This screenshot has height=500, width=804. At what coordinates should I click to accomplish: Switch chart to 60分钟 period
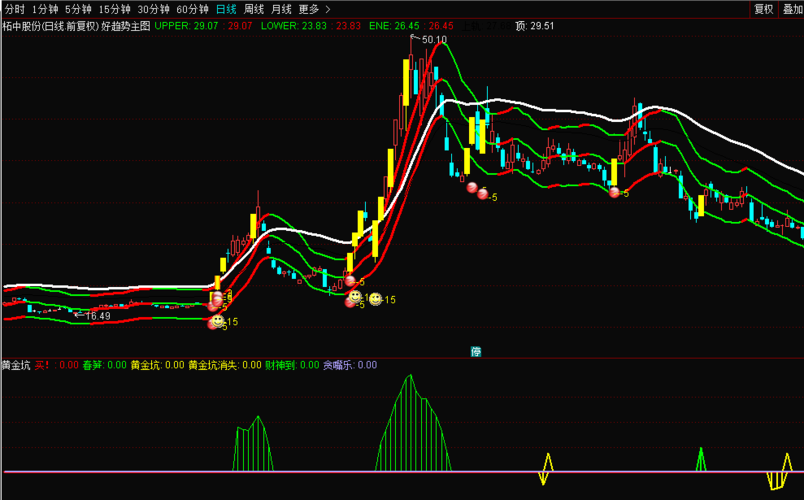pyautogui.click(x=192, y=9)
